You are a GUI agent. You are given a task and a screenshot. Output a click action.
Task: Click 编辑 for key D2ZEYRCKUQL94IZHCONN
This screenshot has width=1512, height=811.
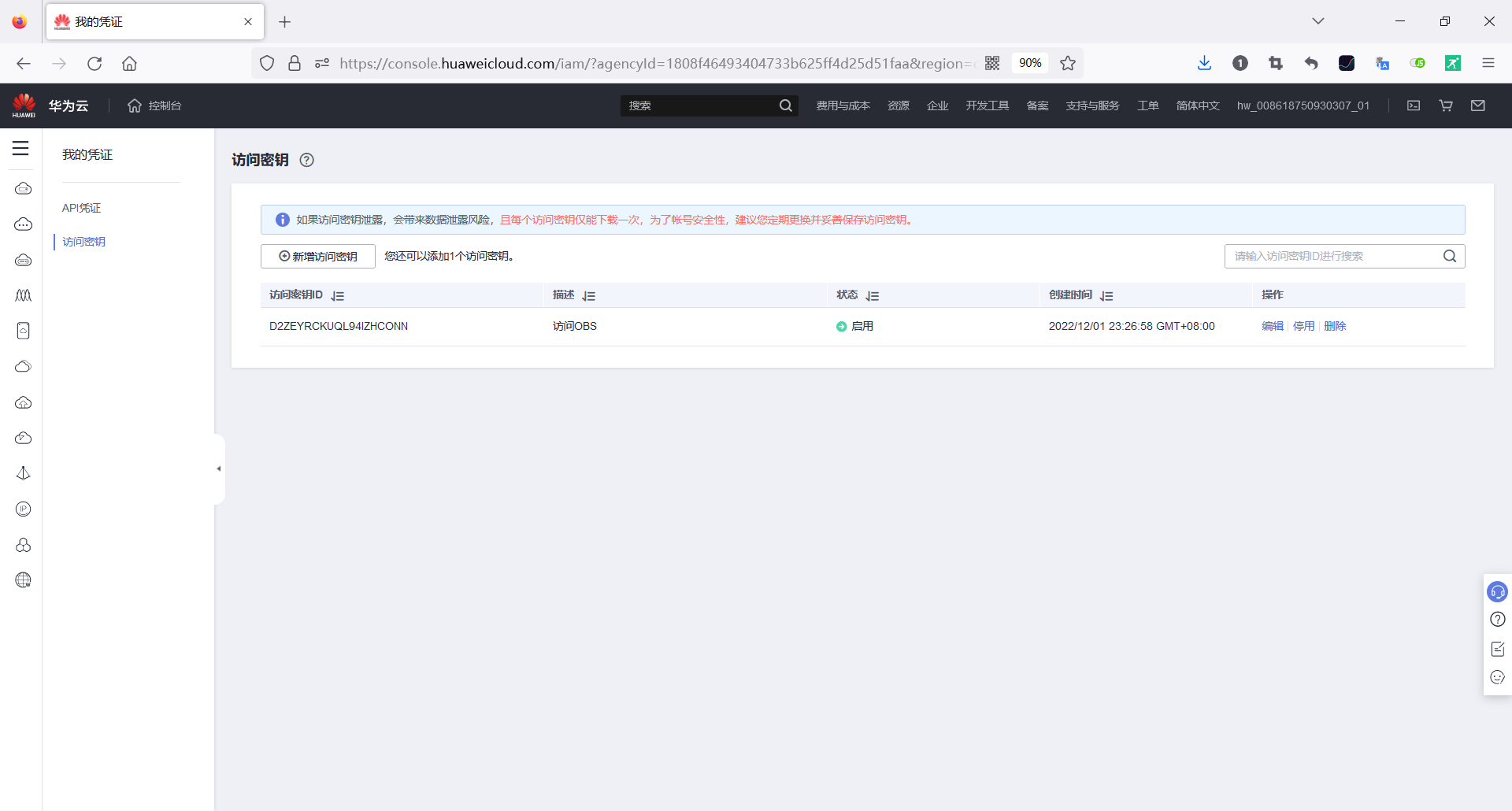click(x=1273, y=326)
